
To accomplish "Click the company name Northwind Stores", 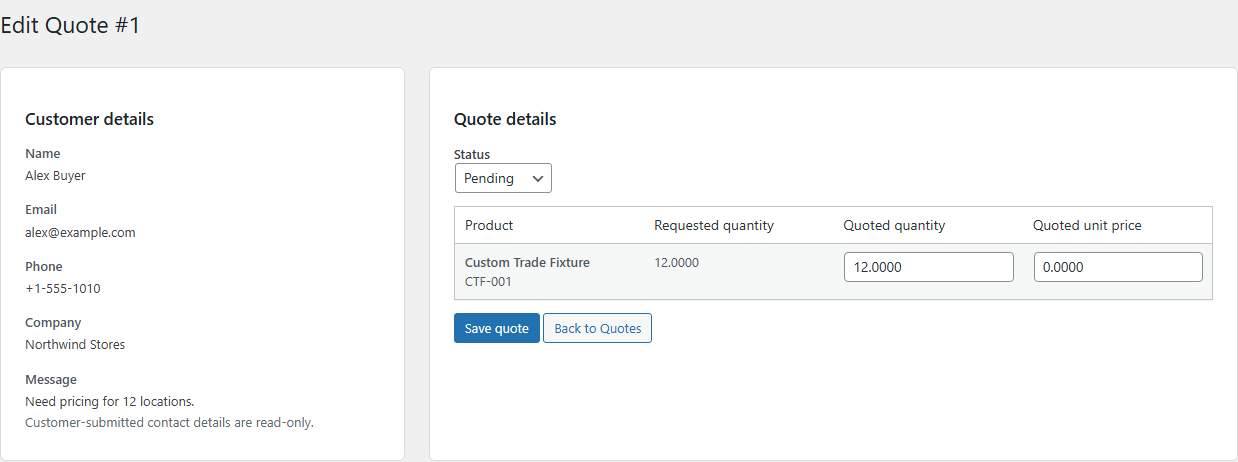I will (x=75, y=344).
